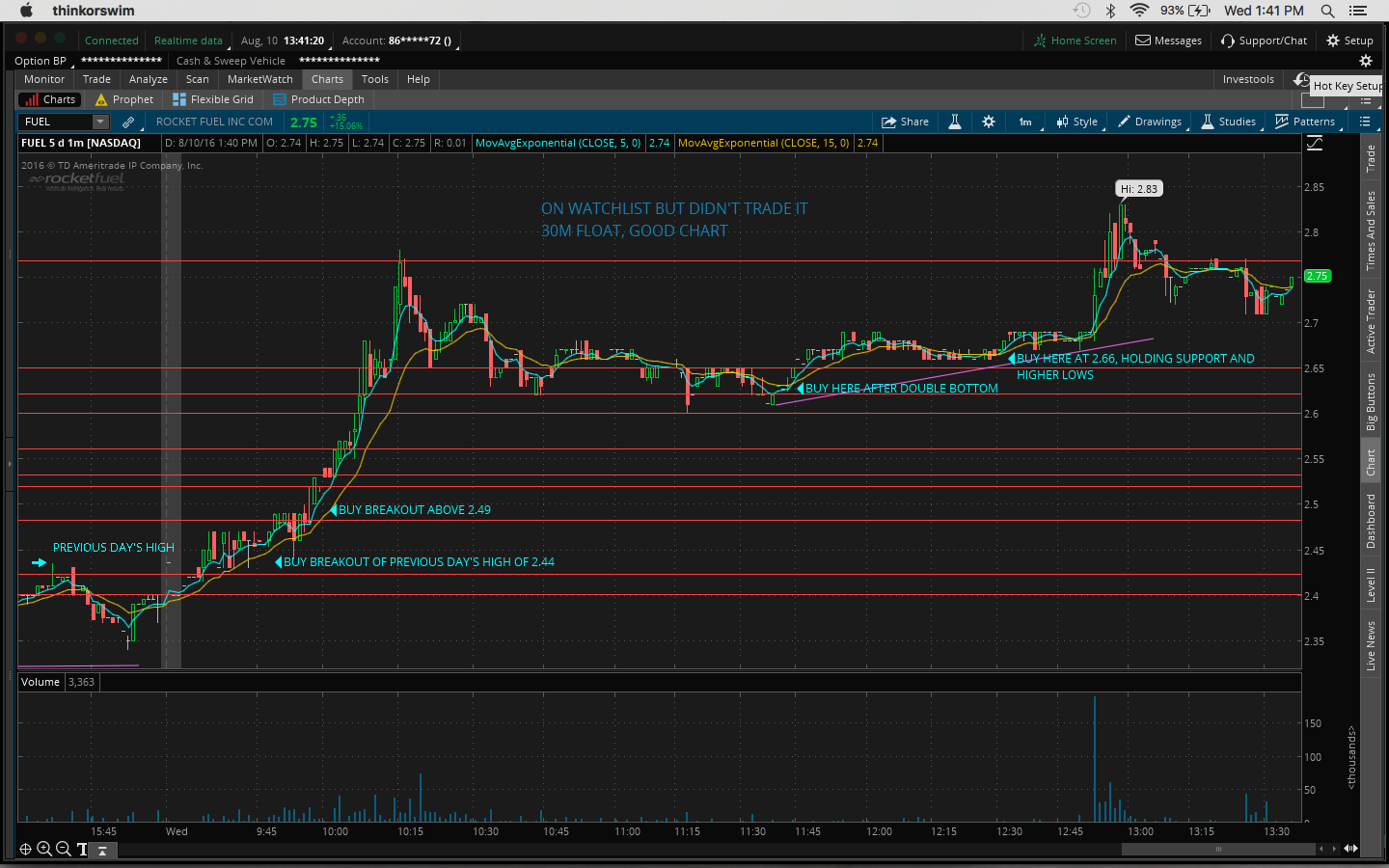Open the Help tab
The image size is (1389, 868).
click(419, 79)
